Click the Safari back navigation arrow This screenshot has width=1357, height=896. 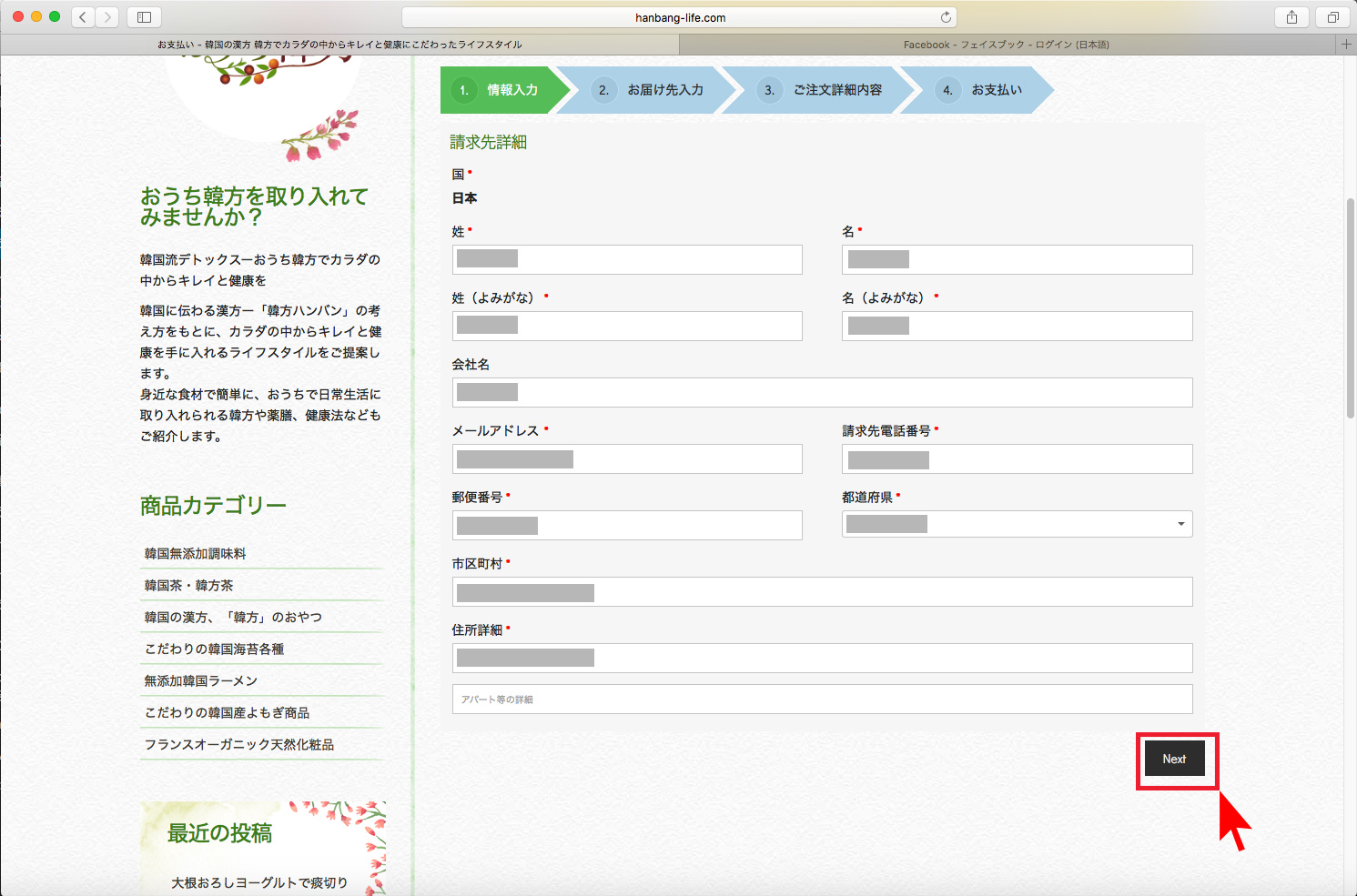[x=83, y=17]
